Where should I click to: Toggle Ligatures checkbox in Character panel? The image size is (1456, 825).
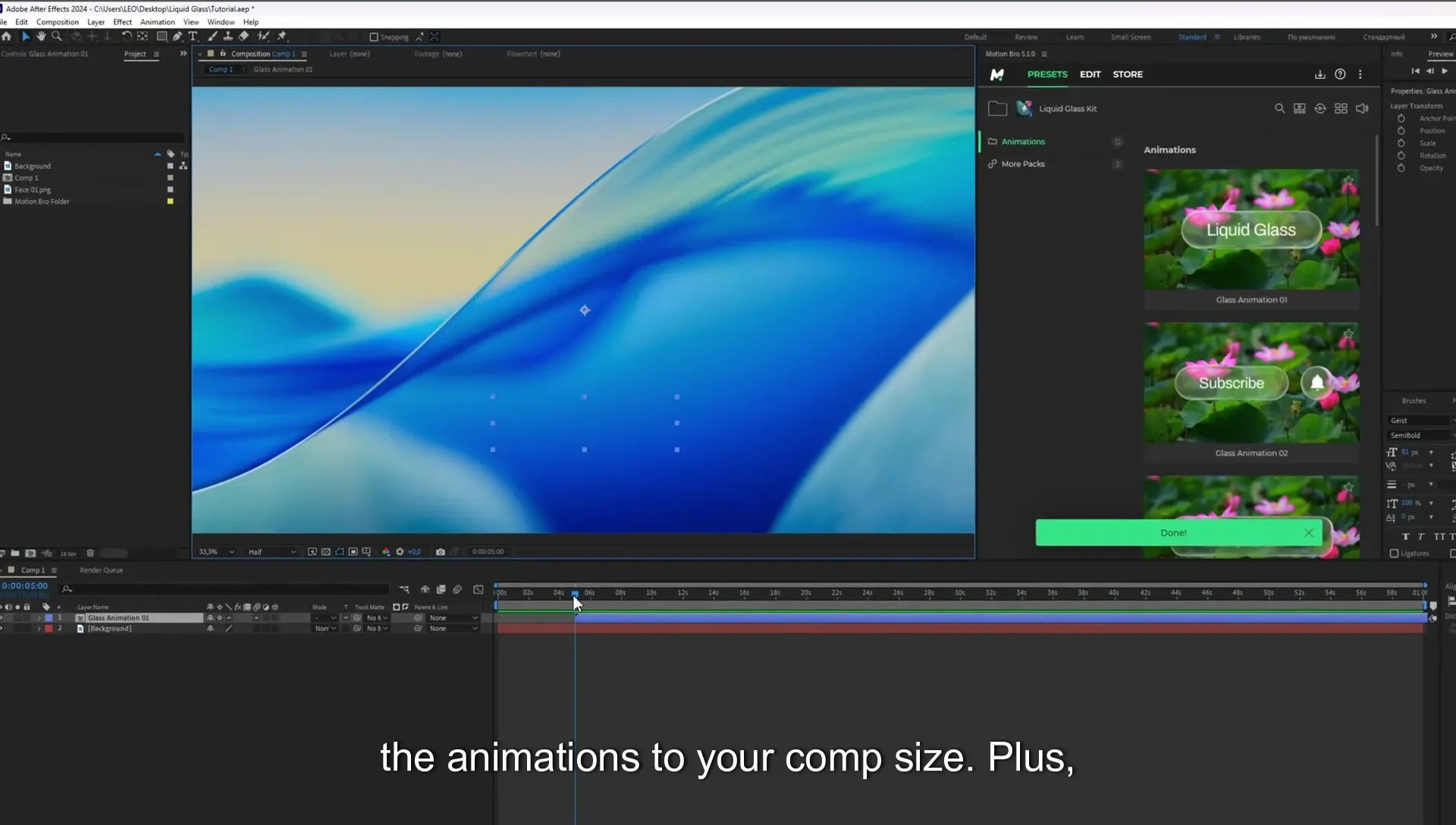1394,554
